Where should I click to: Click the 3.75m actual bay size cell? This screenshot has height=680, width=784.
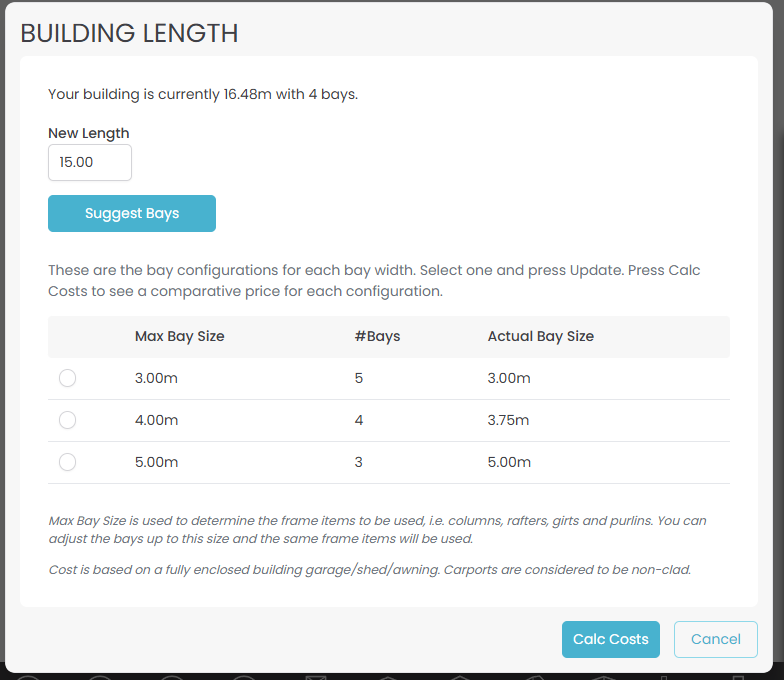(x=509, y=420)
